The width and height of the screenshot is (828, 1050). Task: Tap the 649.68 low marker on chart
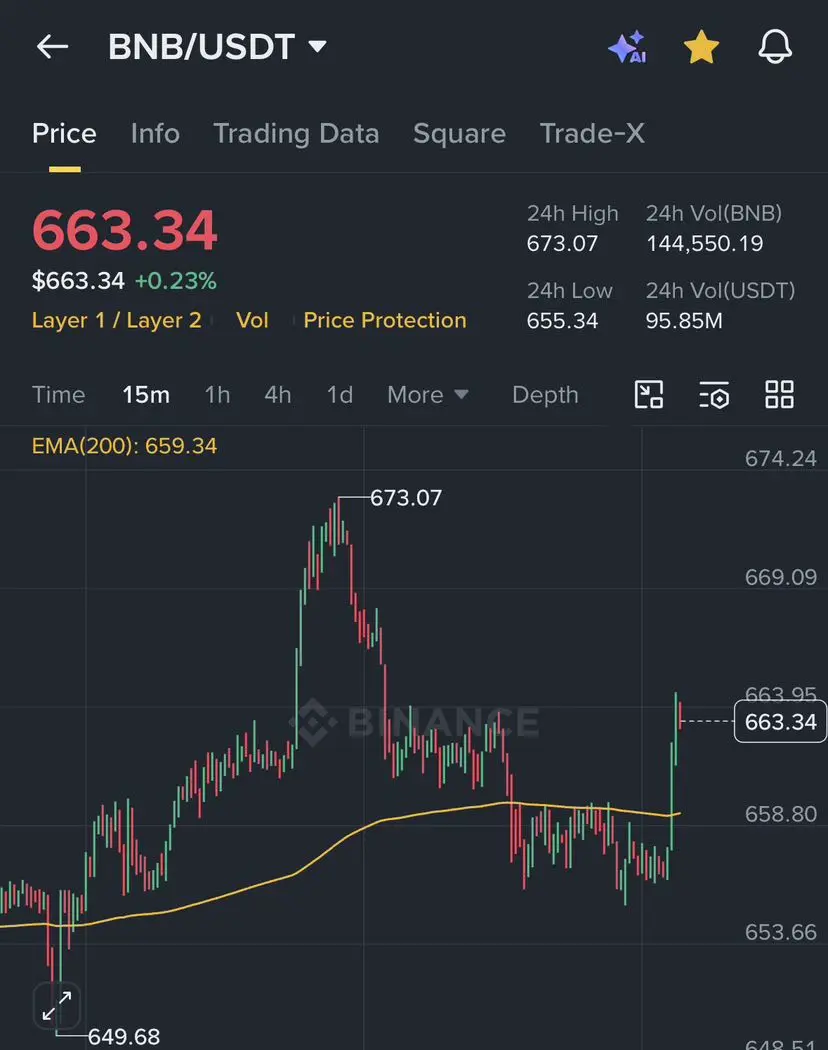[124, 1037]
